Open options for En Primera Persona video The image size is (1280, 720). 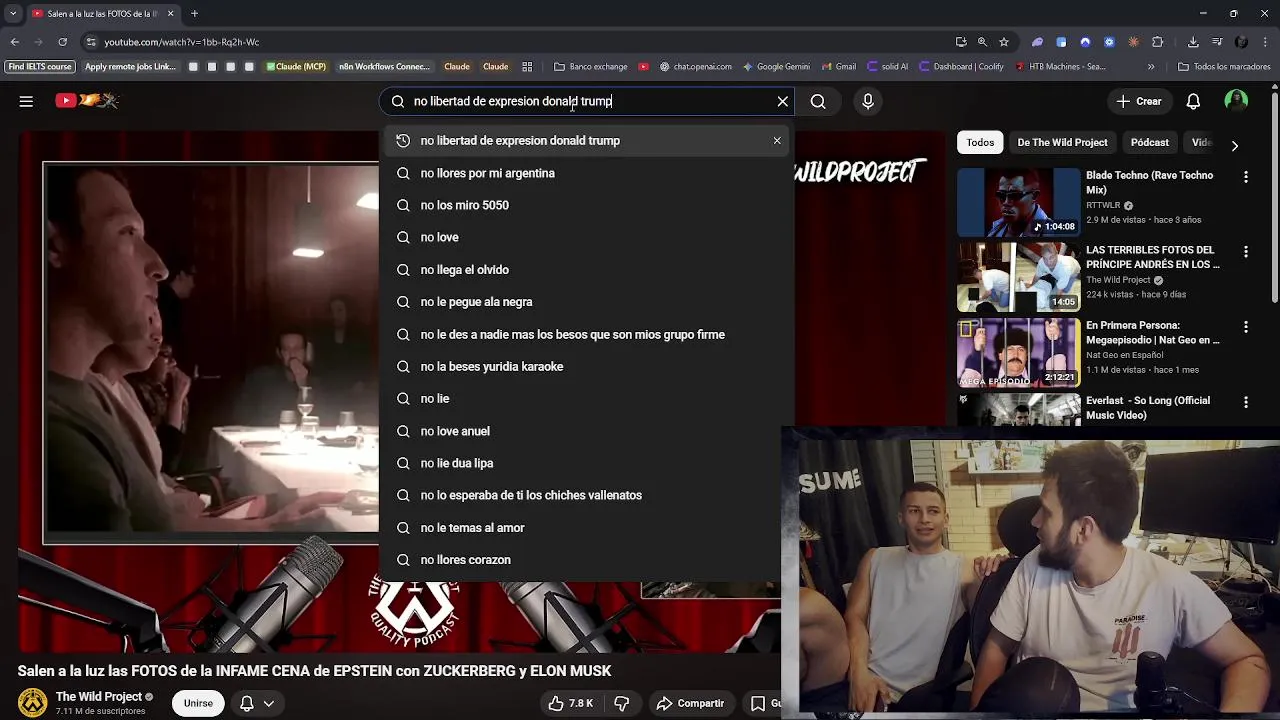(1246, 327)
